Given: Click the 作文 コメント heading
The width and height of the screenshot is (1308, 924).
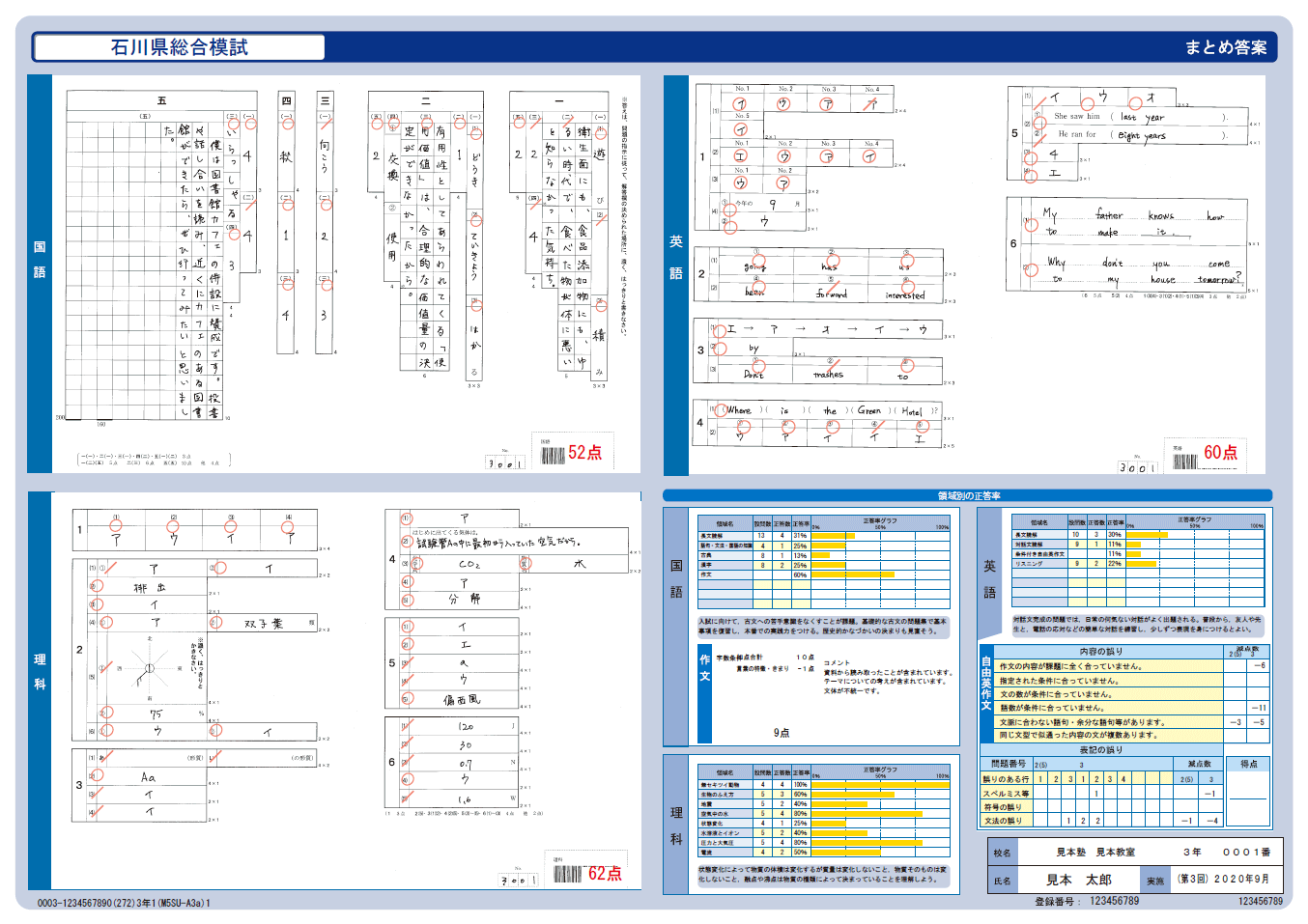Looking at the screenshot, I should (x=837, y=662).
